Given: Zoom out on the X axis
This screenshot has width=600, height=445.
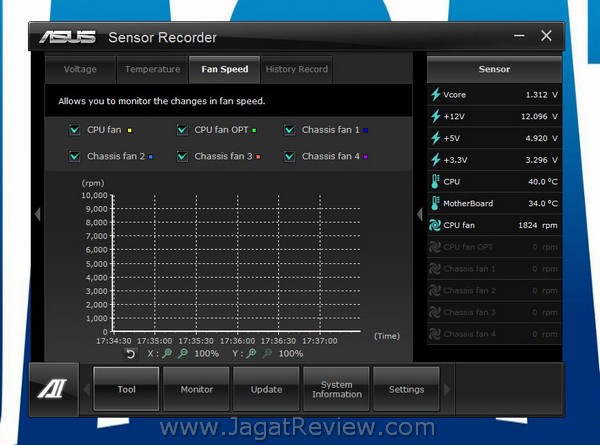Looking at the screenshot, I should (183, 354).
